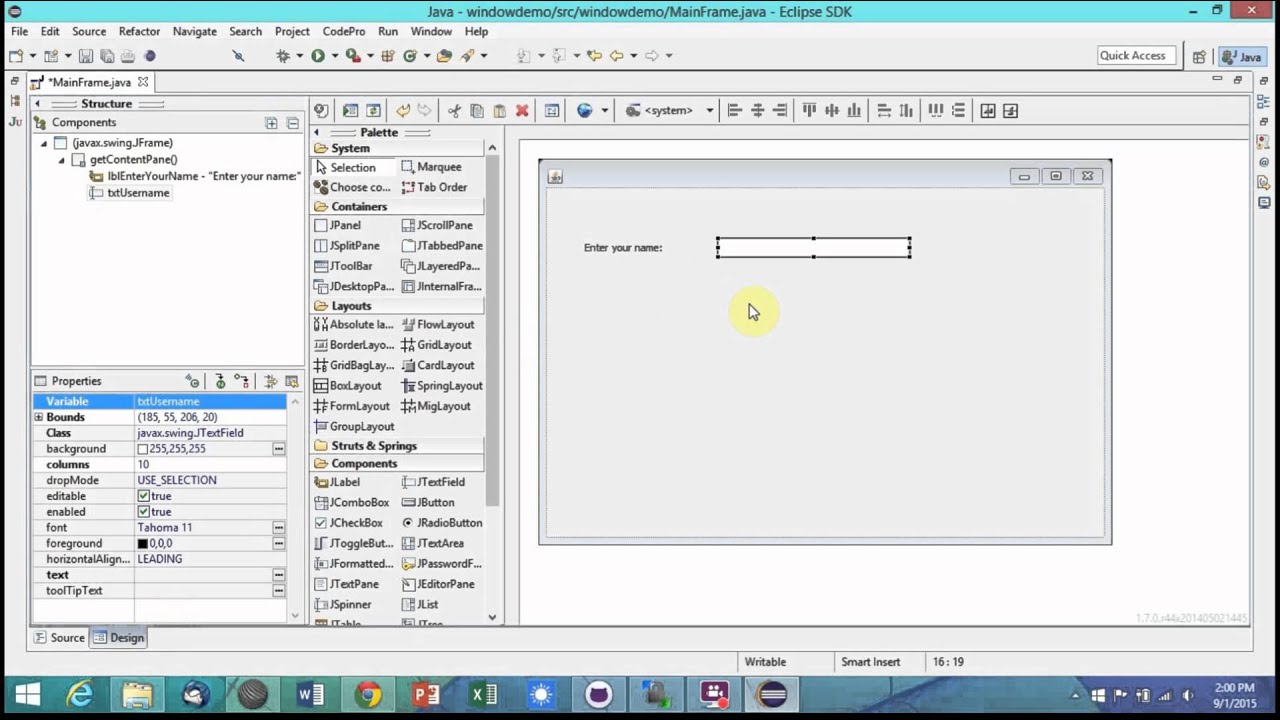Click Expand All icon in Components panel
This screenshot has width=1280, height=720.
coord(271,123)
